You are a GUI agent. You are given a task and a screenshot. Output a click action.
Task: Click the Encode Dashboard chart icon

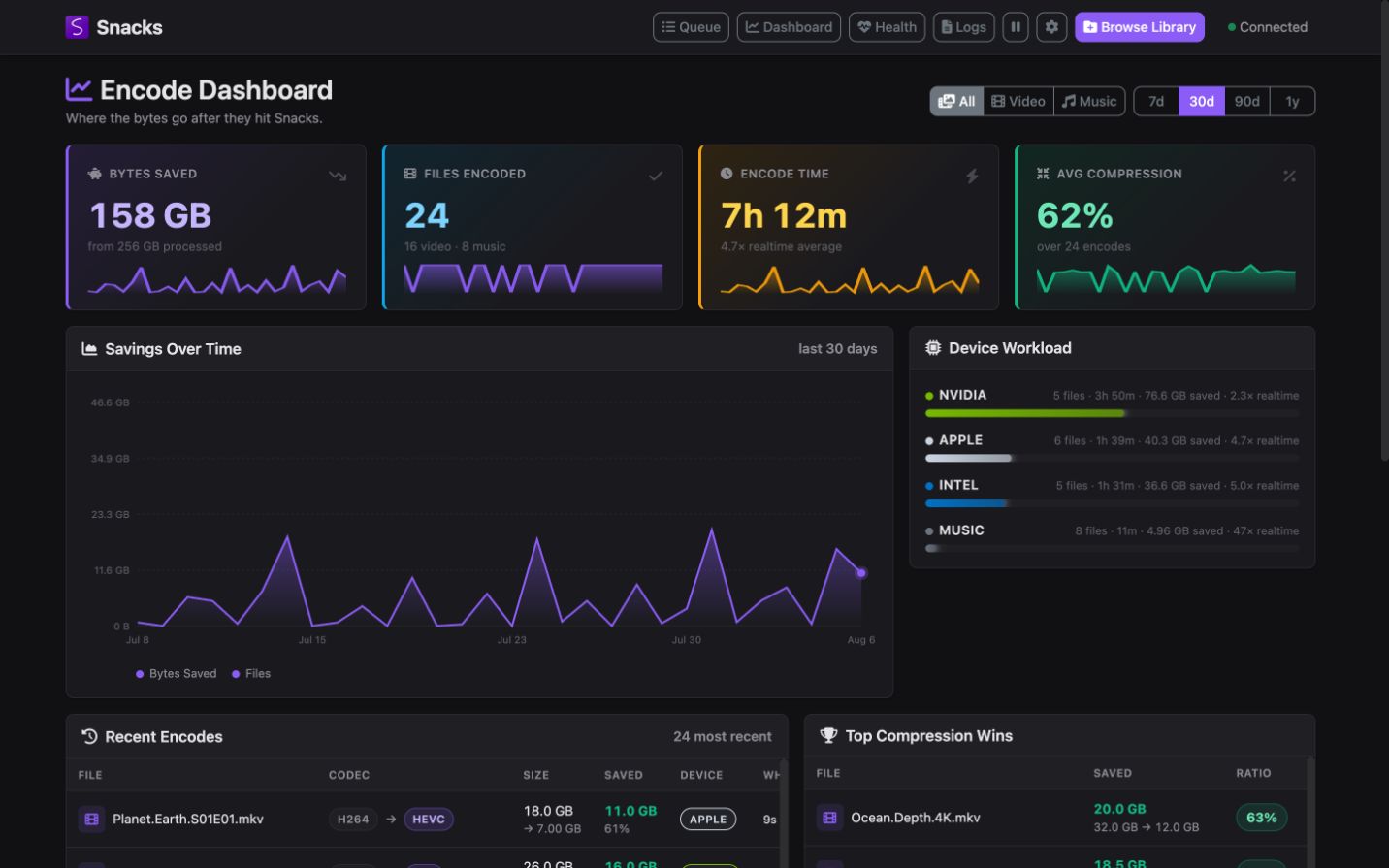pyautogui.click(x=79, y=89)
